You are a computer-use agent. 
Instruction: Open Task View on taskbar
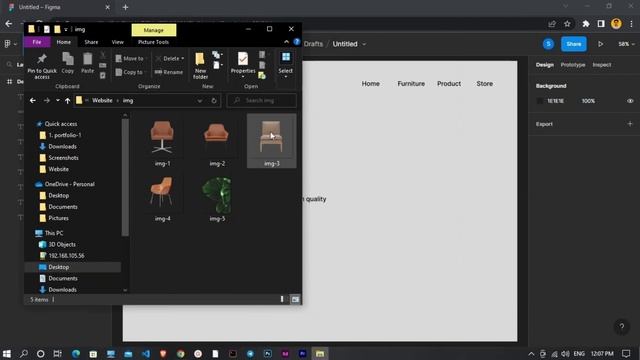tap(58, 353)
